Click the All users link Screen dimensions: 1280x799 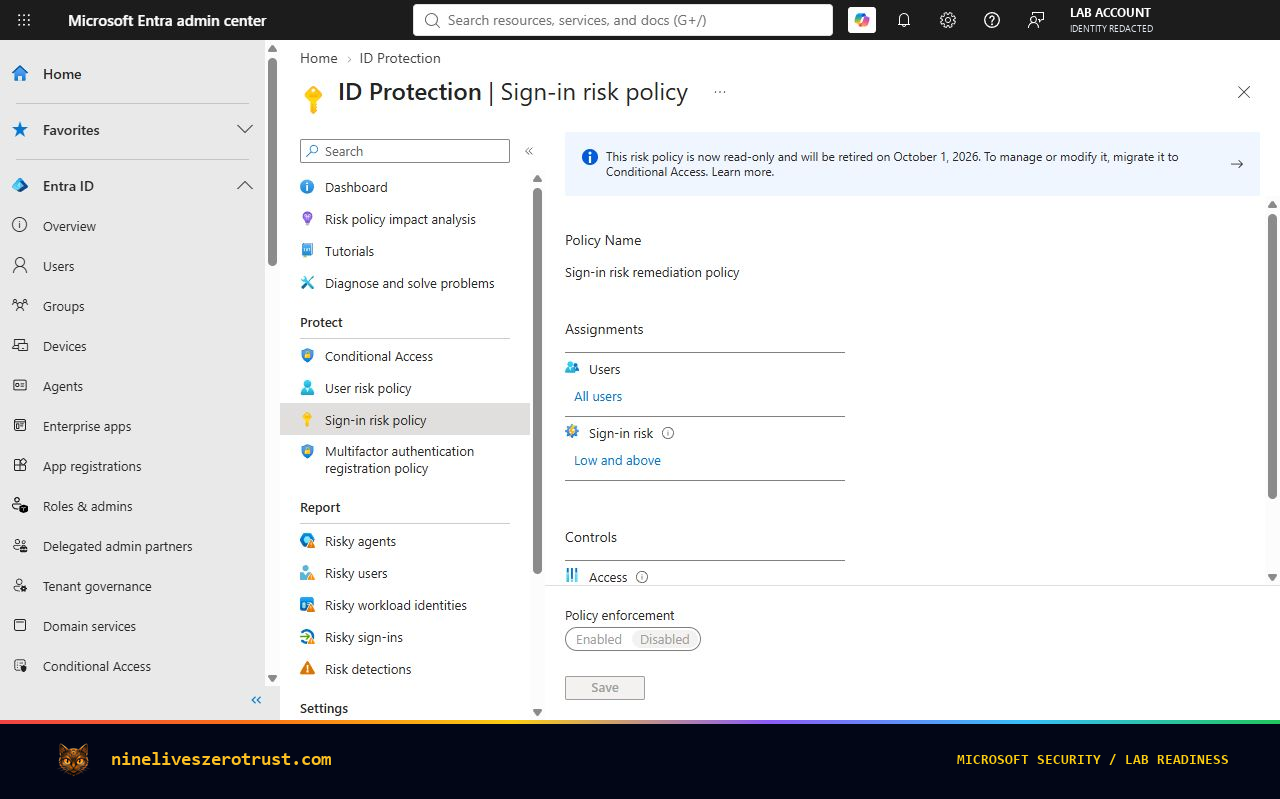tap(598, 396)
